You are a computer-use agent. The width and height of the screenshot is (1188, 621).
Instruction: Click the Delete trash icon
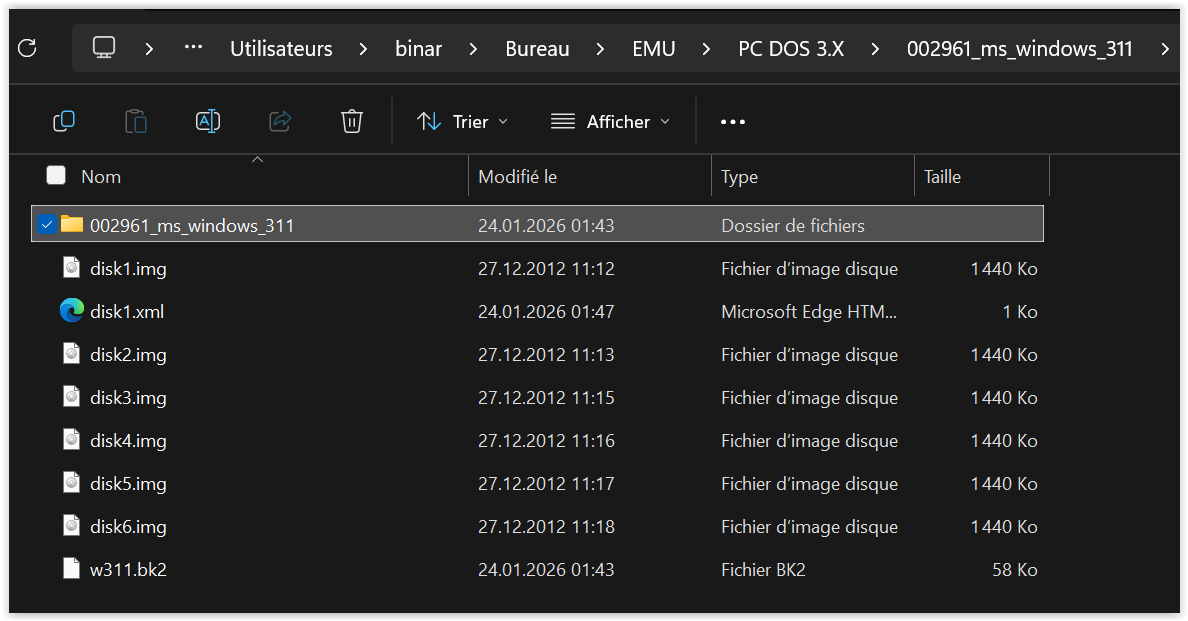[351, 121]
